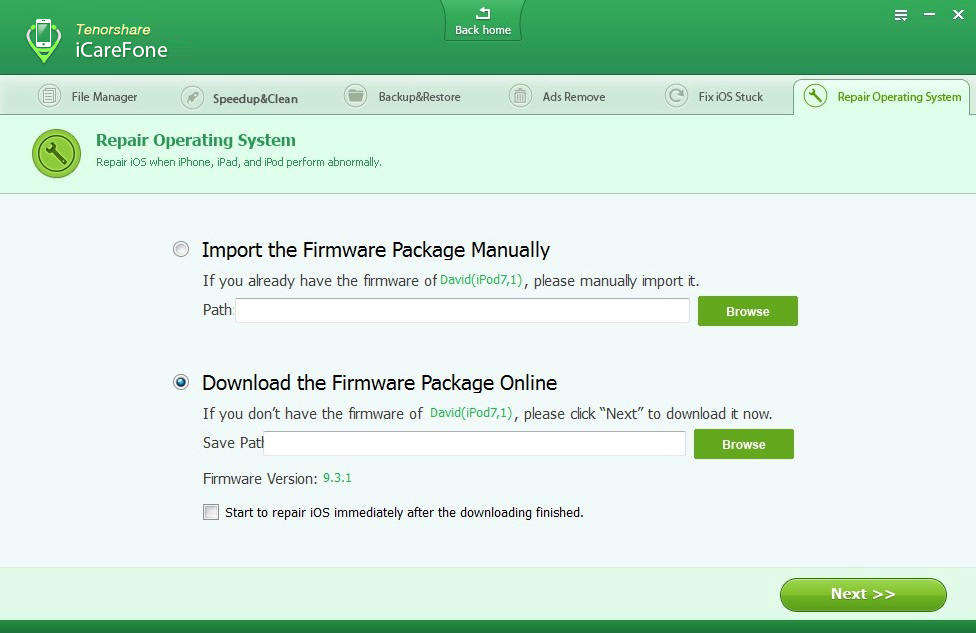Select Import the Firmware Package Manually radio
This screenshot has height=633, width=976.
[x=181, y=249]
